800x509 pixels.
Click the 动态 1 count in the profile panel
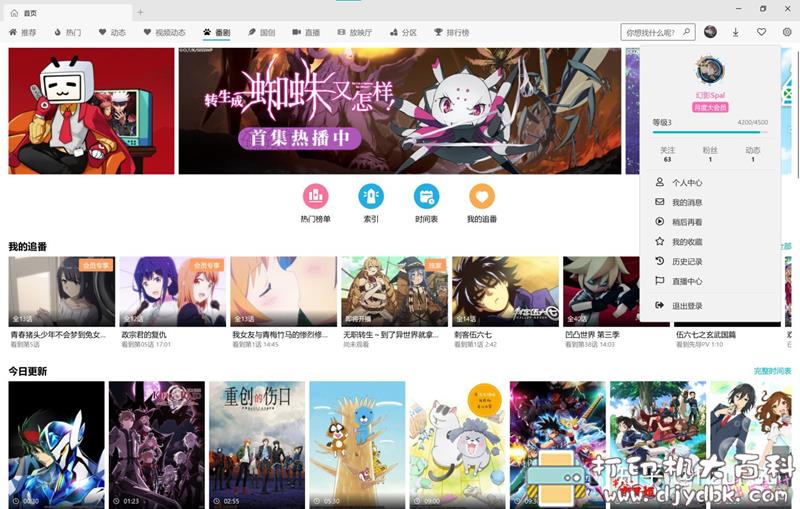pos(753,154)
